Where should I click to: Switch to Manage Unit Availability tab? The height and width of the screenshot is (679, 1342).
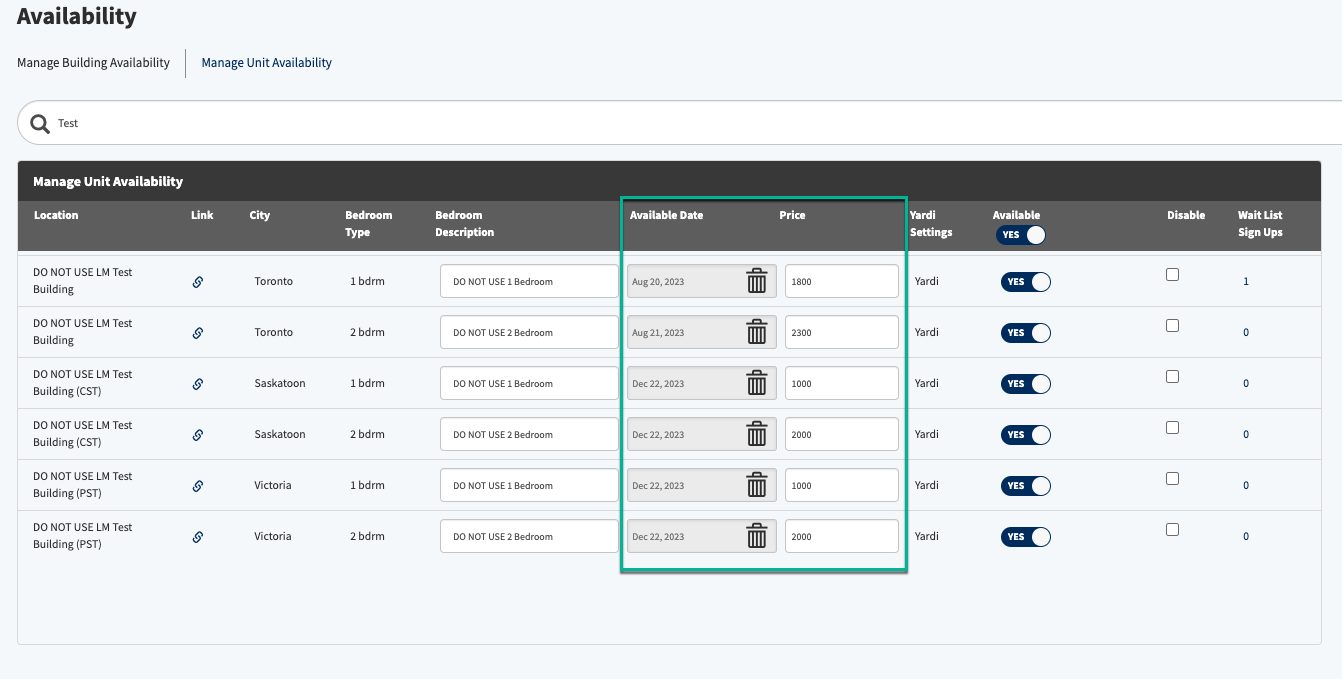point(267,63)
